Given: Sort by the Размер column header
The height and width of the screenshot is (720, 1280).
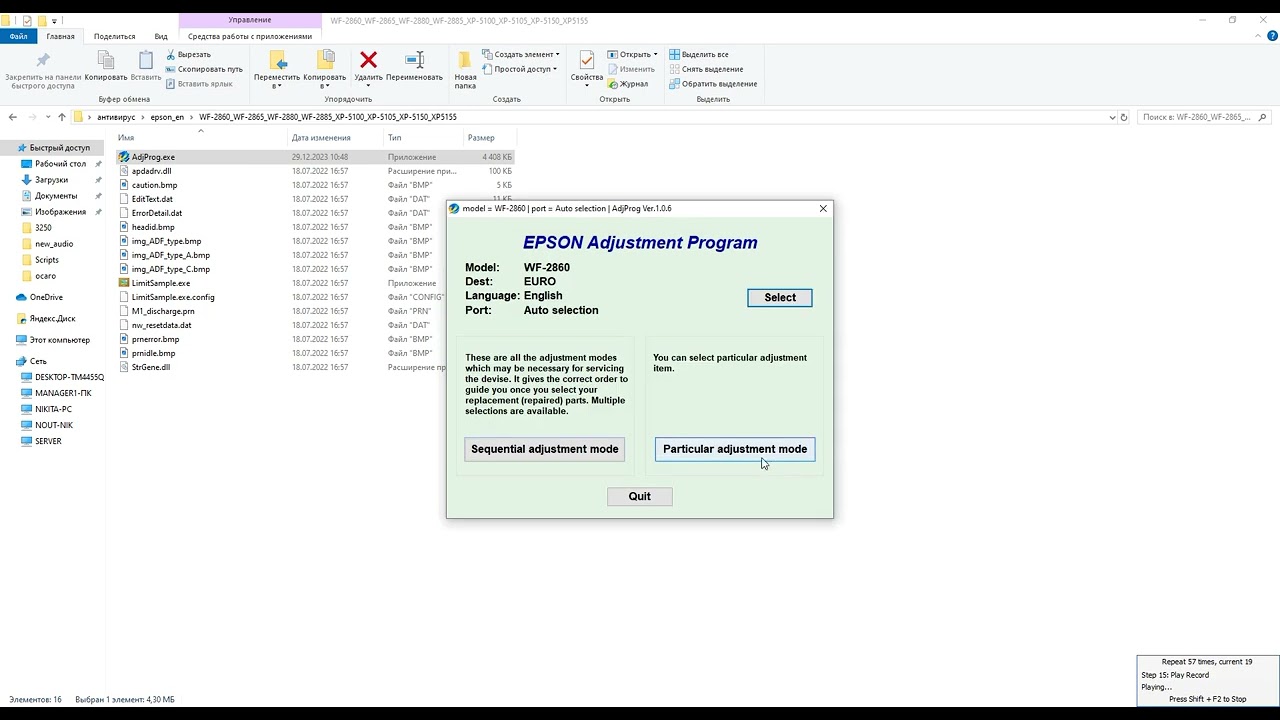Looking at the screenshot, I should [x=481, y=138].
